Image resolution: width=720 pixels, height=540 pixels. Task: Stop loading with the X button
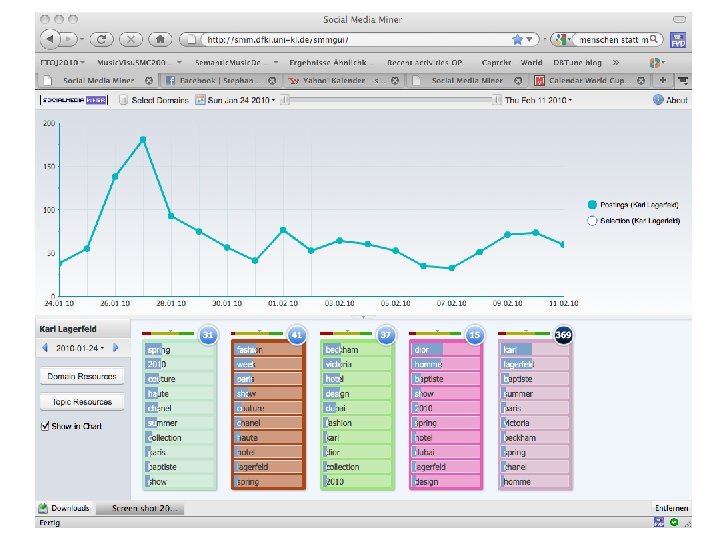pyautogui.click(x=131, y=39)
